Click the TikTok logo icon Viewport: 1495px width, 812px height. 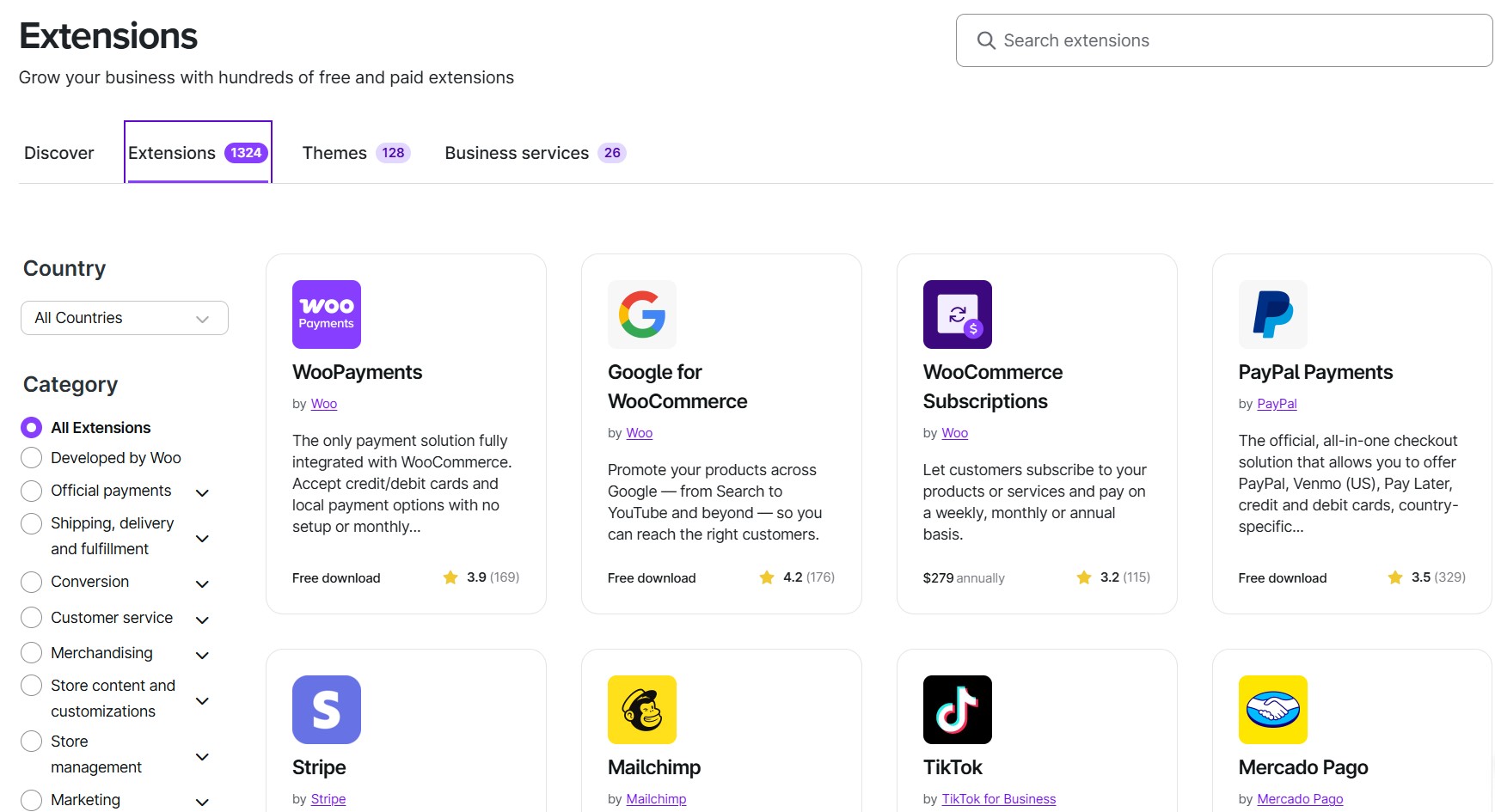[958, 710]
